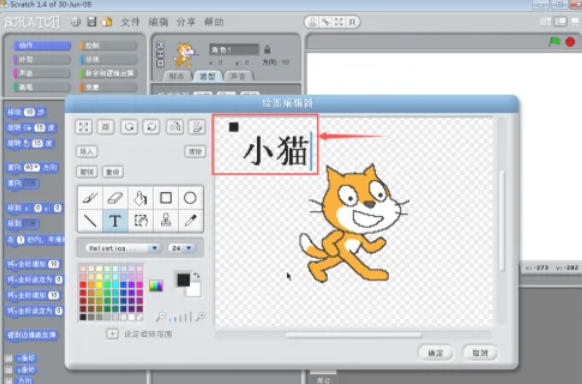Zoom out the paint canvas
The width and height of the screenshot is (582, 384).
click(160, 317)
